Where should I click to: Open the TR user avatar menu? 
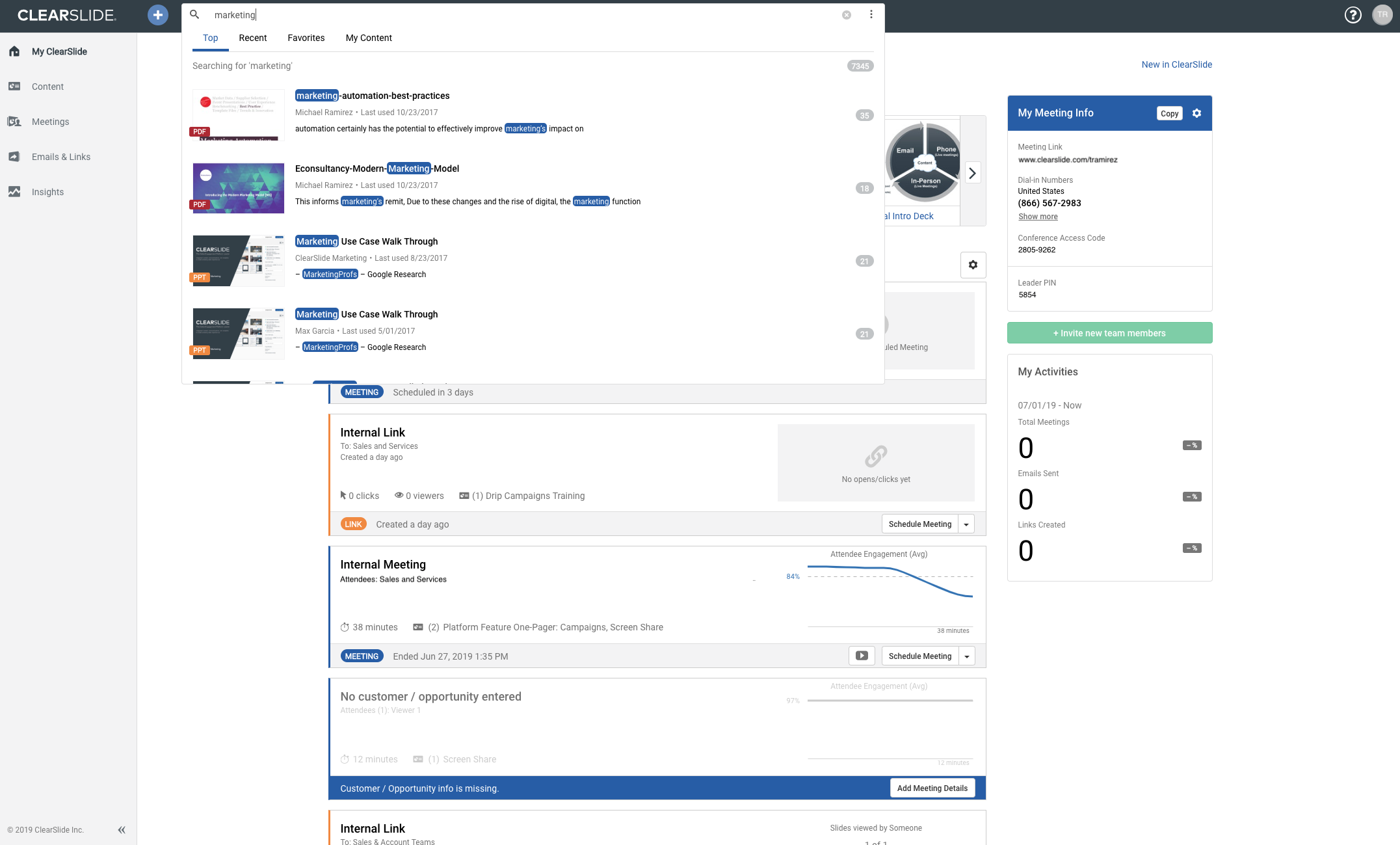(1382, 15)
